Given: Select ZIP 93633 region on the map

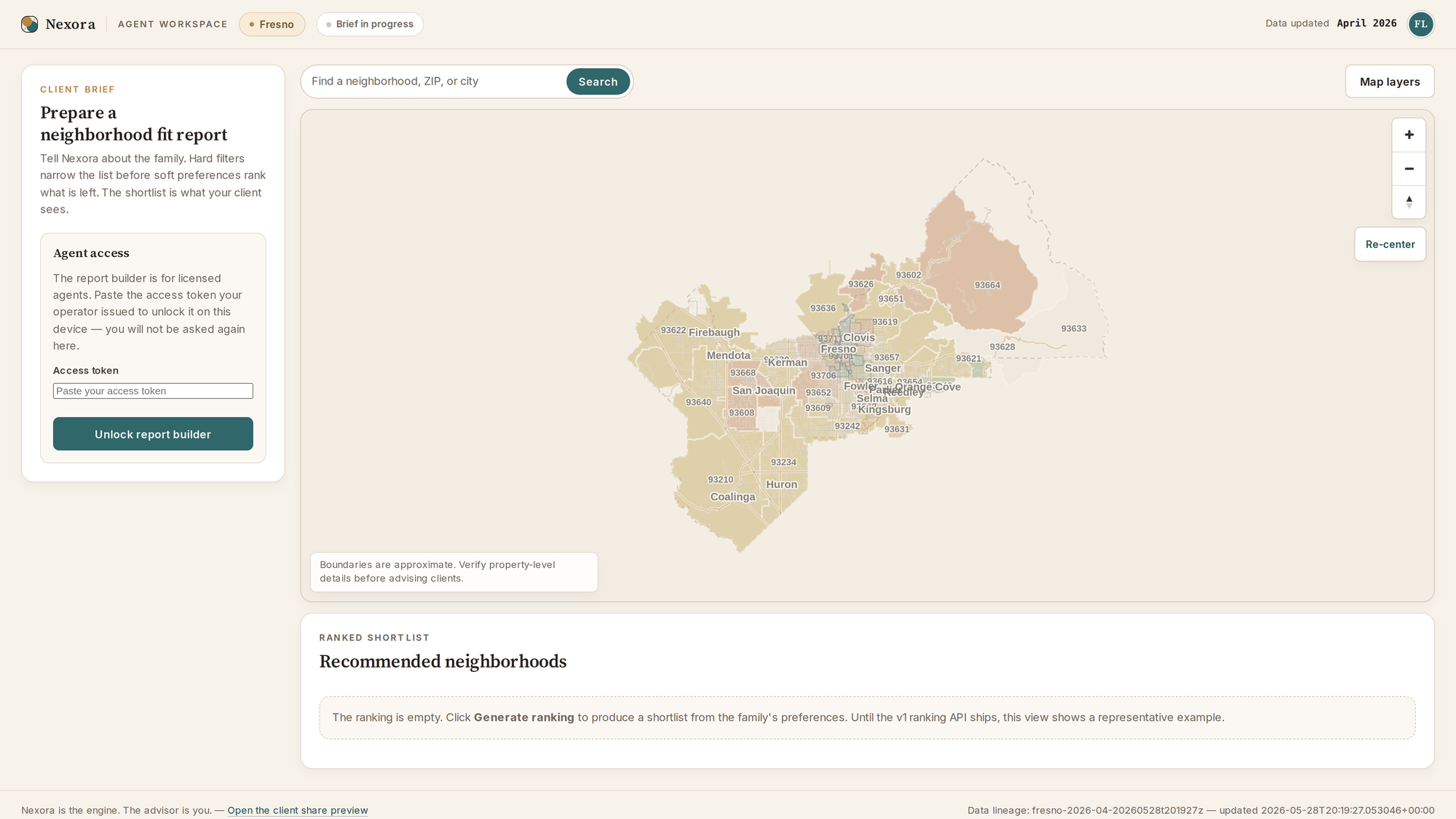Looking at the screenshot, I should point(1073,329).
